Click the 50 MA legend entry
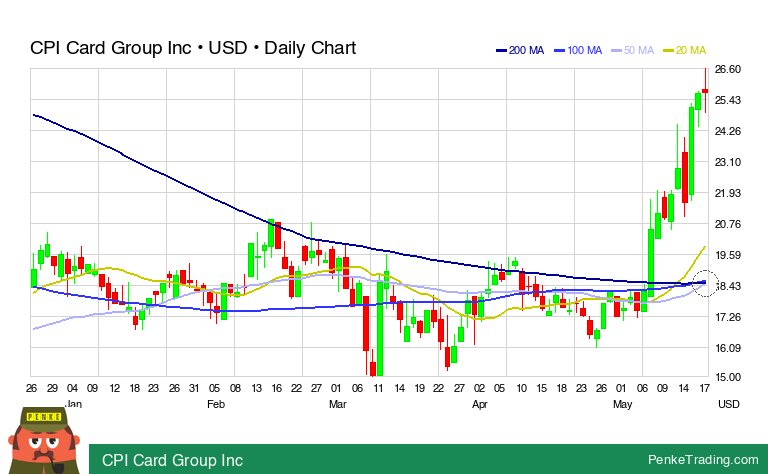The width and height of the screenshot is (768, 474). tap(633, 50)
